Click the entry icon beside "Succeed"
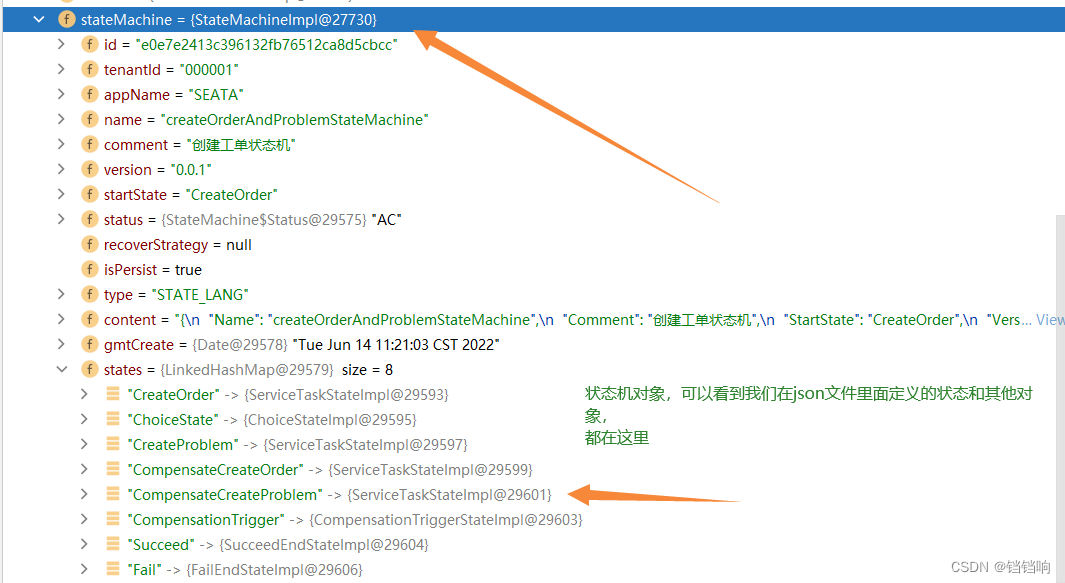Viewport: 1065px width, 583px height. (x=113, y=544)
